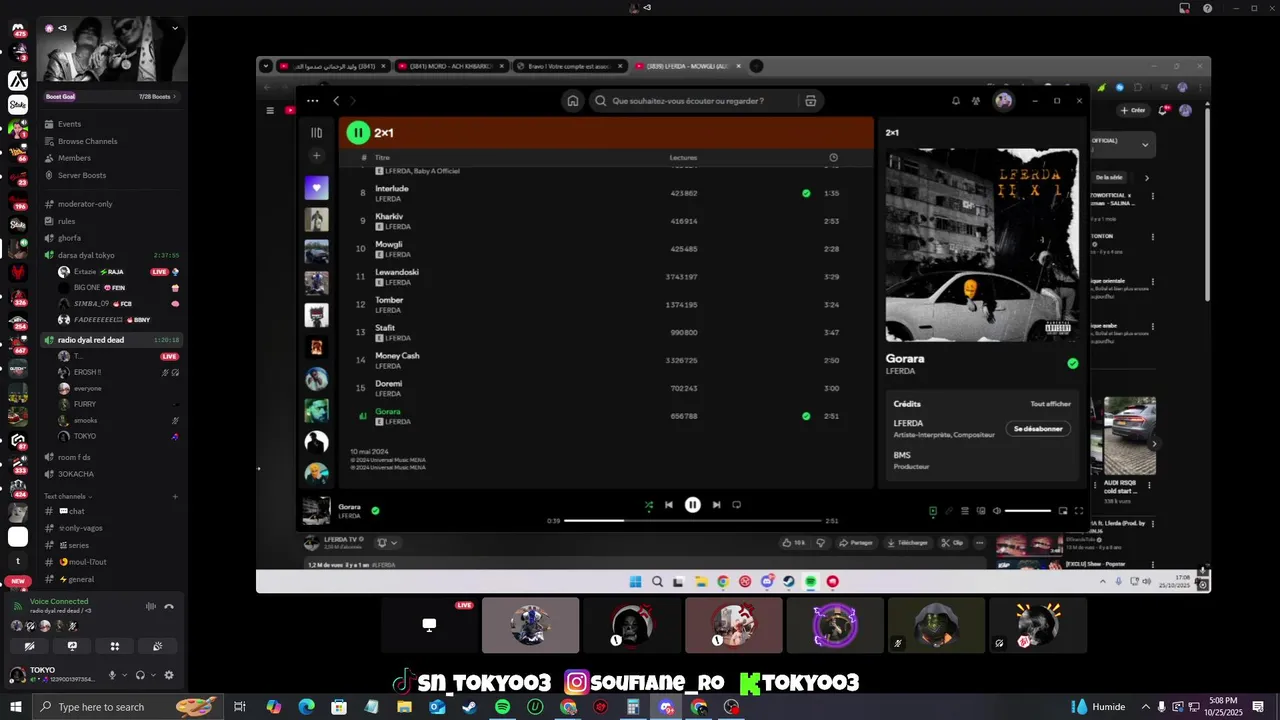The width and height of the screenshot is (1280, 720).
Task: Pause the 2x1 album with the green button
Action: [358, 132]
